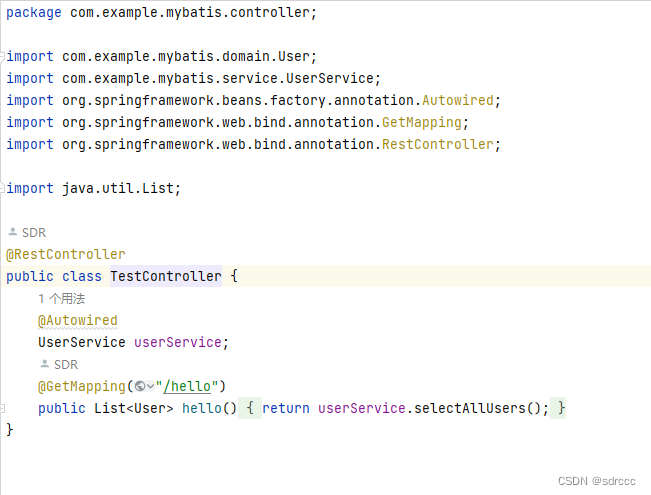Click the SDR author hint above @GetMapping
This screenshot has width=651, height=495.
coord(66,365)
